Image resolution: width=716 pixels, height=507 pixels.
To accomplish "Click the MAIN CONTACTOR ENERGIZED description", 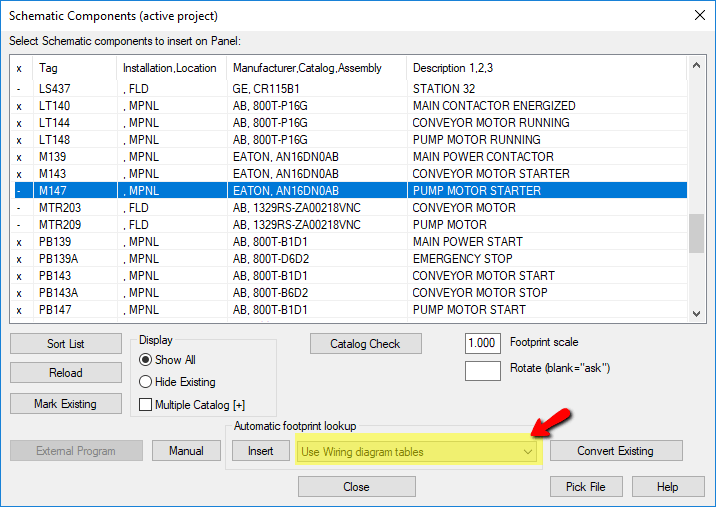I will (x=494, y=106).
